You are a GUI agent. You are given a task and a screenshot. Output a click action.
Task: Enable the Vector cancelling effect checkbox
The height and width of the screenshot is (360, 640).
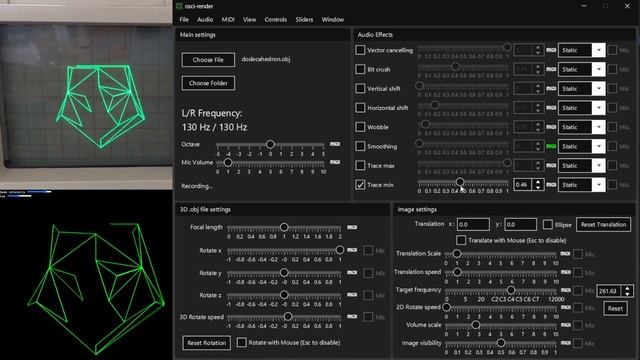(360, 50)
